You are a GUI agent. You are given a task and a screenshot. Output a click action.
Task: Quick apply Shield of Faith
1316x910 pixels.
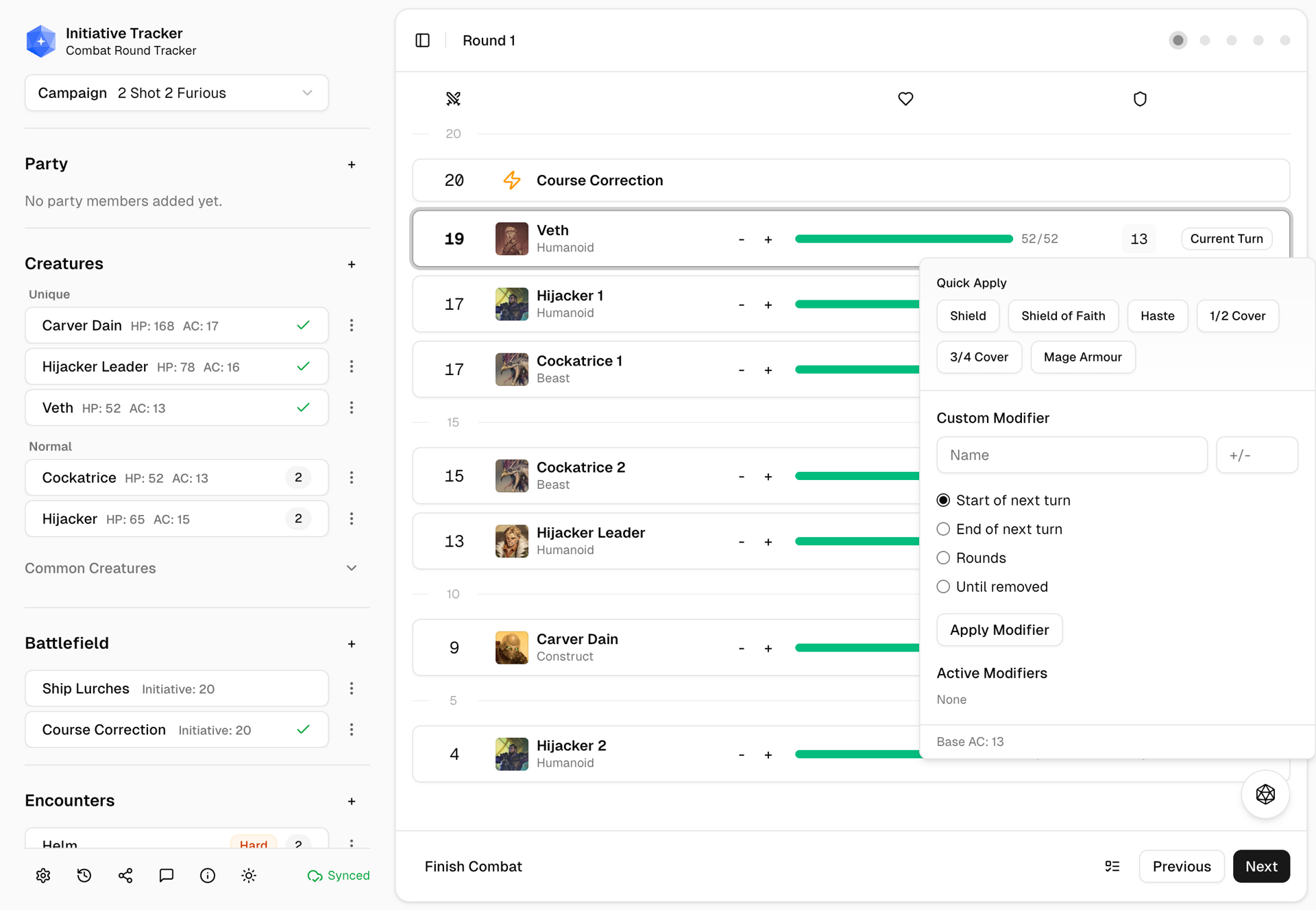[x=1062, y=315]
